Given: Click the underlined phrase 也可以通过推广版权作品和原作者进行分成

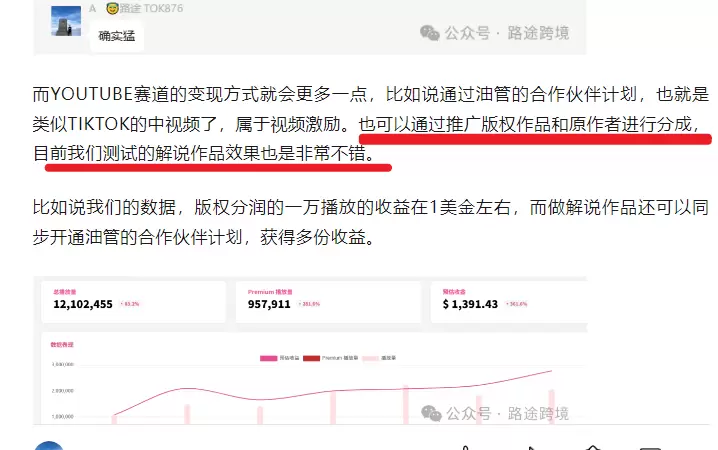Looking at the screenshot, I should point(526,124).
